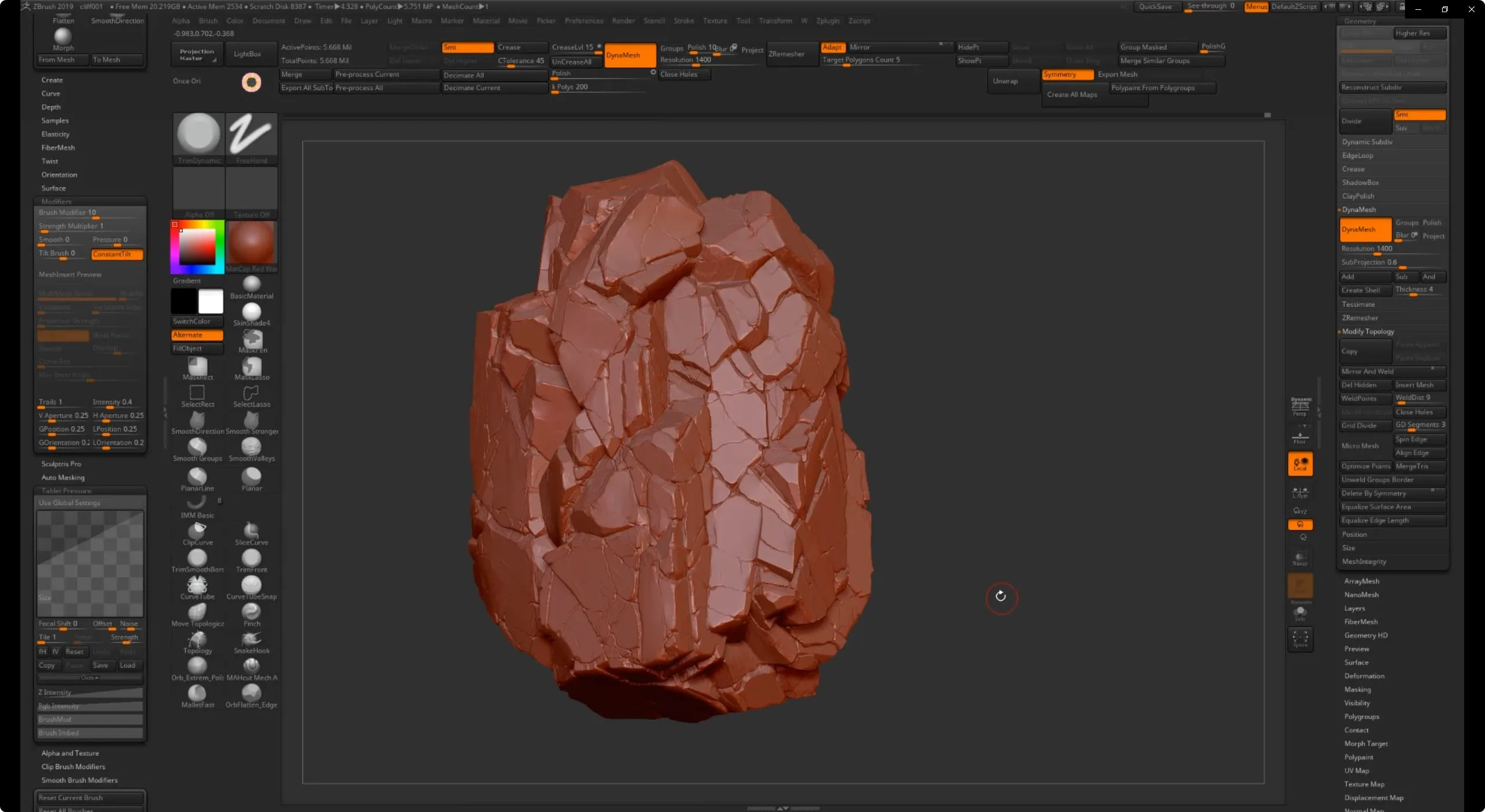Open the Zplugin menu
Image resolution: width=1485 pixels, height=812 pixels.
coord(827,21)
